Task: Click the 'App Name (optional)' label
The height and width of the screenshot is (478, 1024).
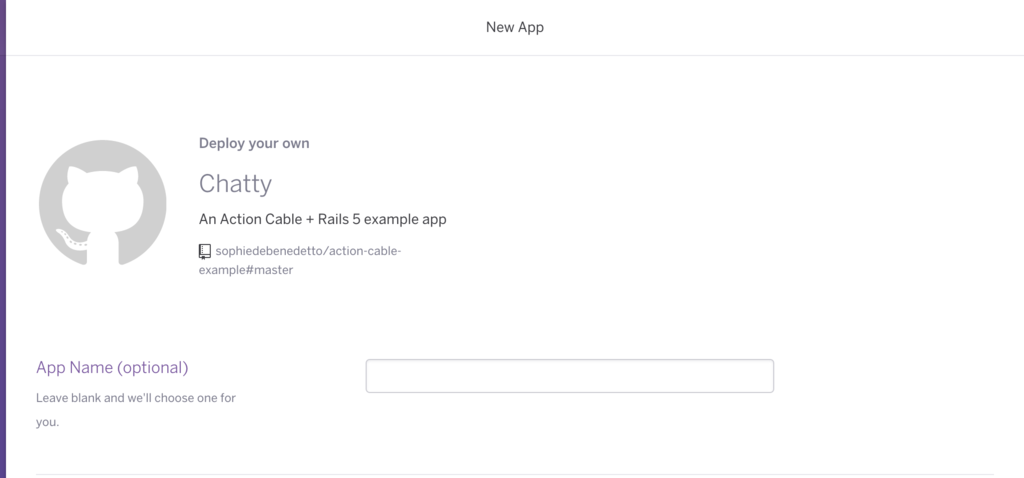Action: pyautogui.click(x=112, y=368)
